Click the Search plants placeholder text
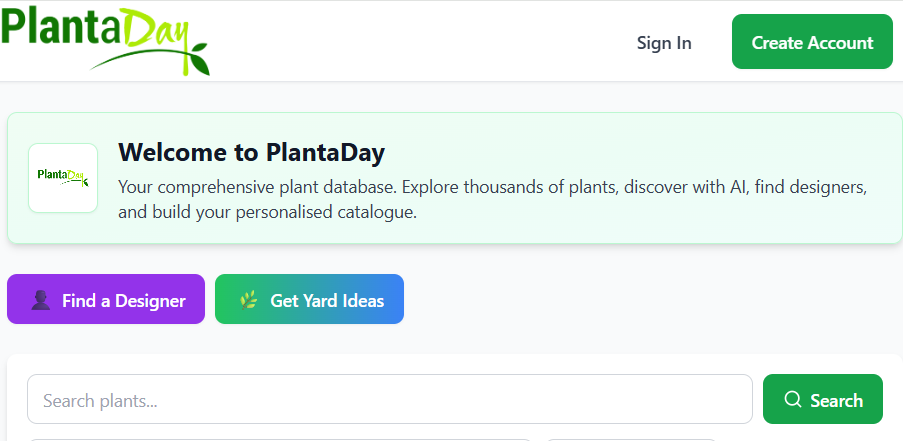 101,401
